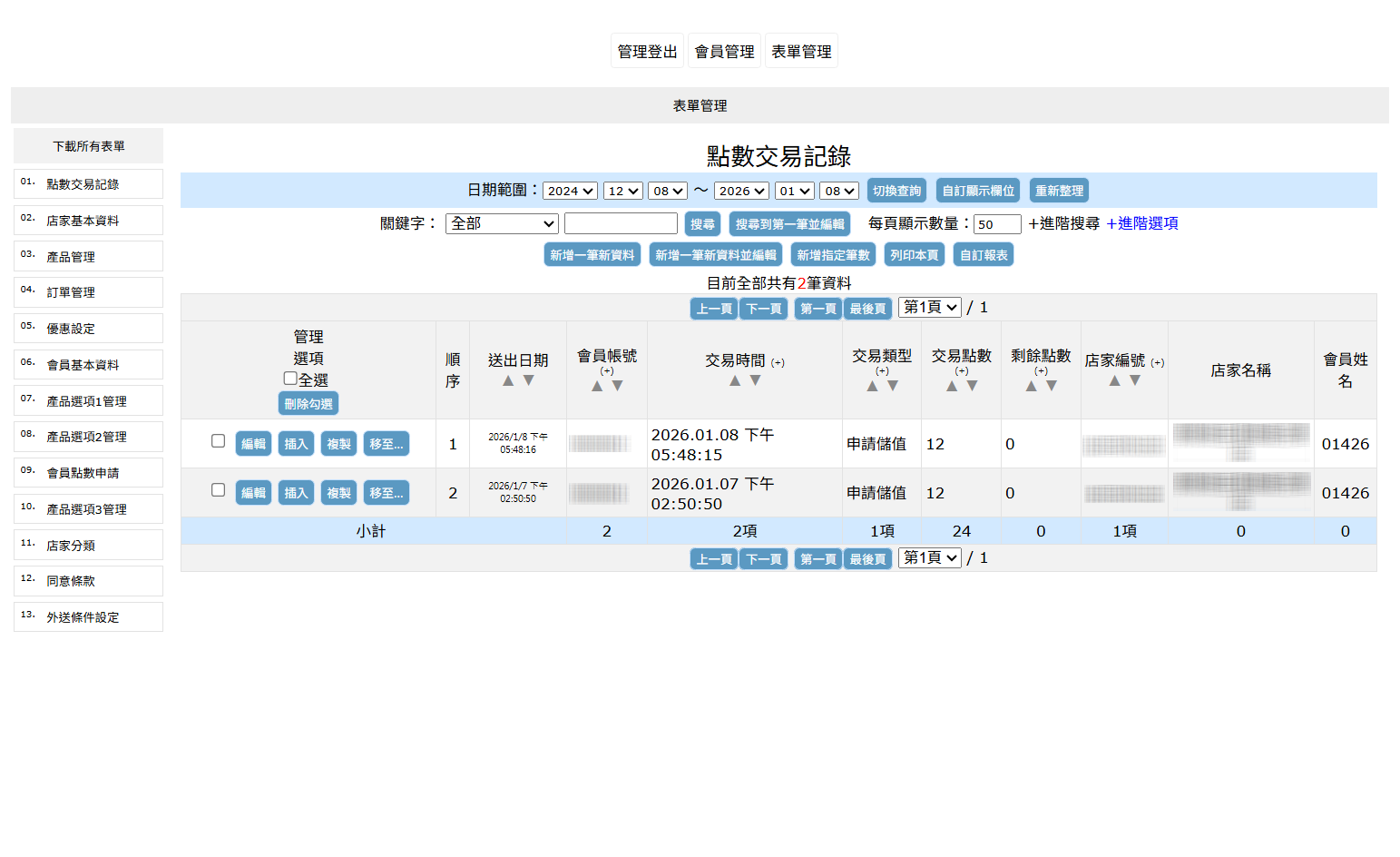This screenshot has width=1400, height=857.
Task: Click the keyword search text field
Action: coord(621,223)
